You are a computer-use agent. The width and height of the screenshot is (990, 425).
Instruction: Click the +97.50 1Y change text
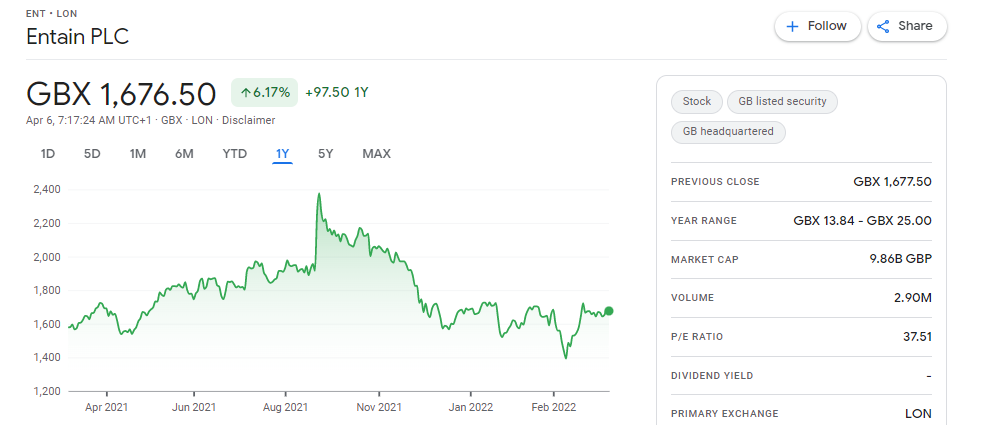pos(337,93)
